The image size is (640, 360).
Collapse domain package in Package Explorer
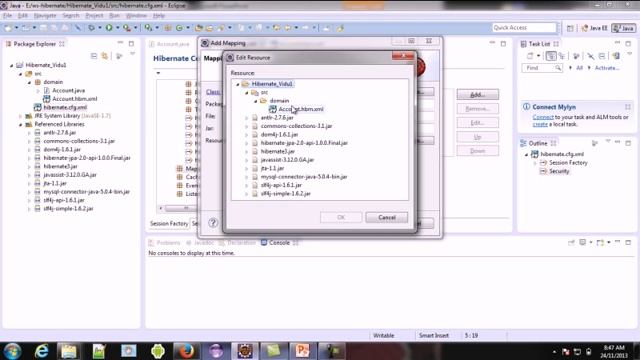click(x=29, y=82)
